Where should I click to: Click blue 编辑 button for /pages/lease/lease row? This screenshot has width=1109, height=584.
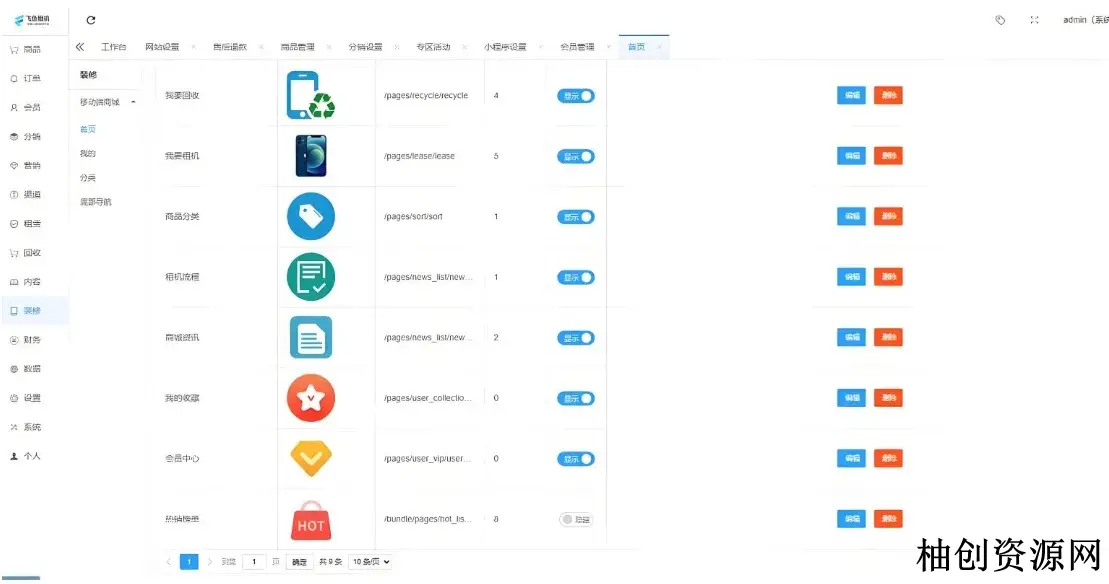point(852,156)
